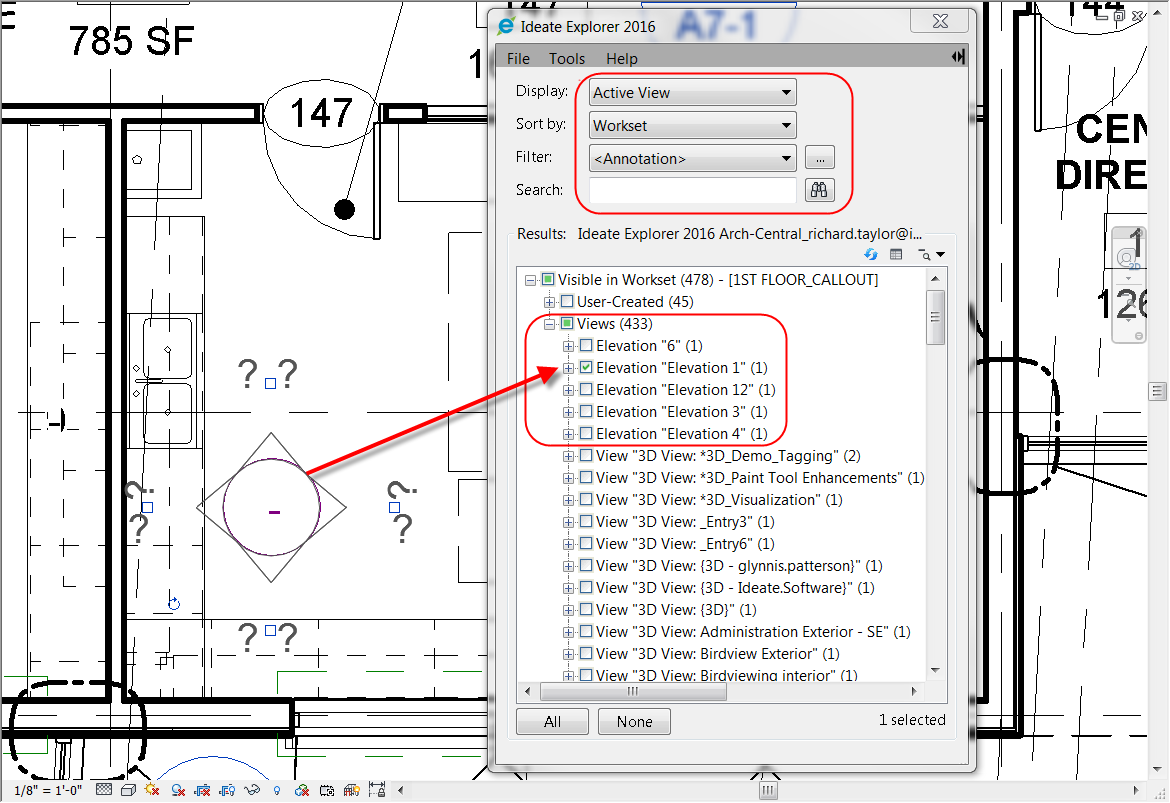Click inside the Search text field
1170x803 pixels.
(692, 190)
